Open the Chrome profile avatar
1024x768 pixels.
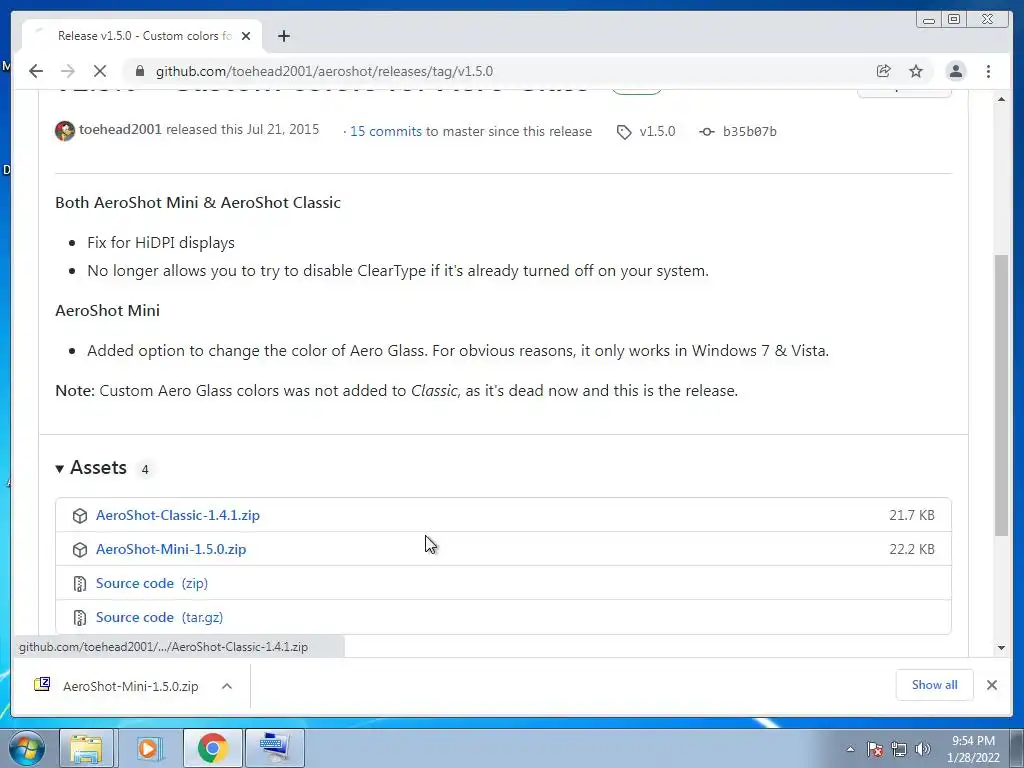pyautogui.click(x=955, y=71)
